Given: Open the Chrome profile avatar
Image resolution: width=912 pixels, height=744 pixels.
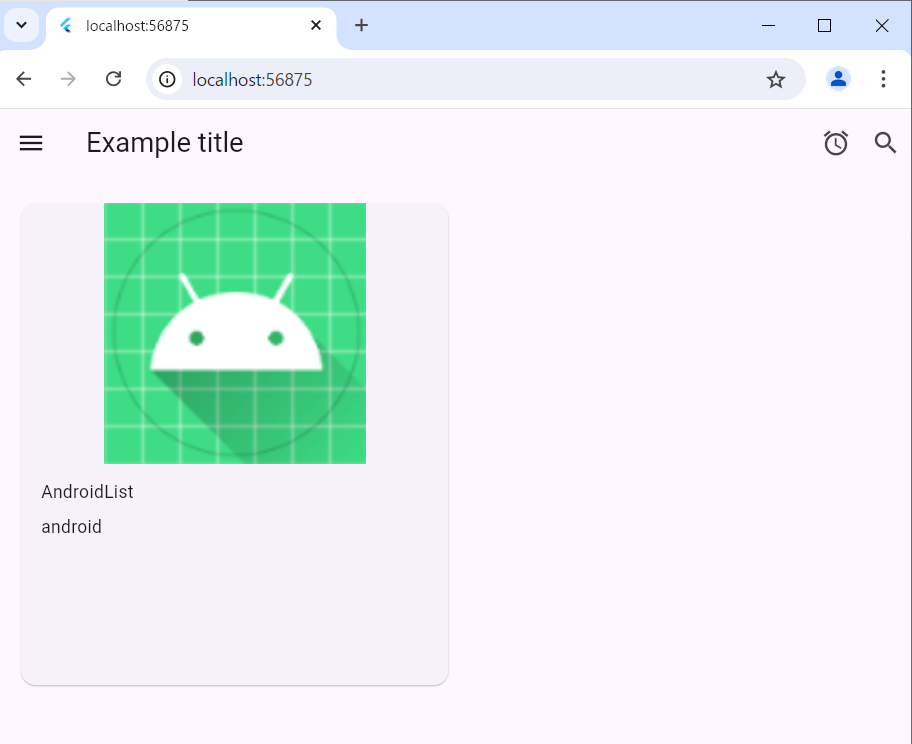Looking at the screenshot, I should 838,79.
